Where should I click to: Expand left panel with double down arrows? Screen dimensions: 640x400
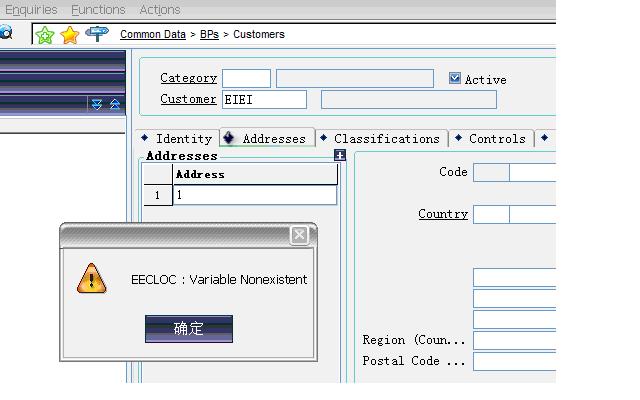click(97, 104)
